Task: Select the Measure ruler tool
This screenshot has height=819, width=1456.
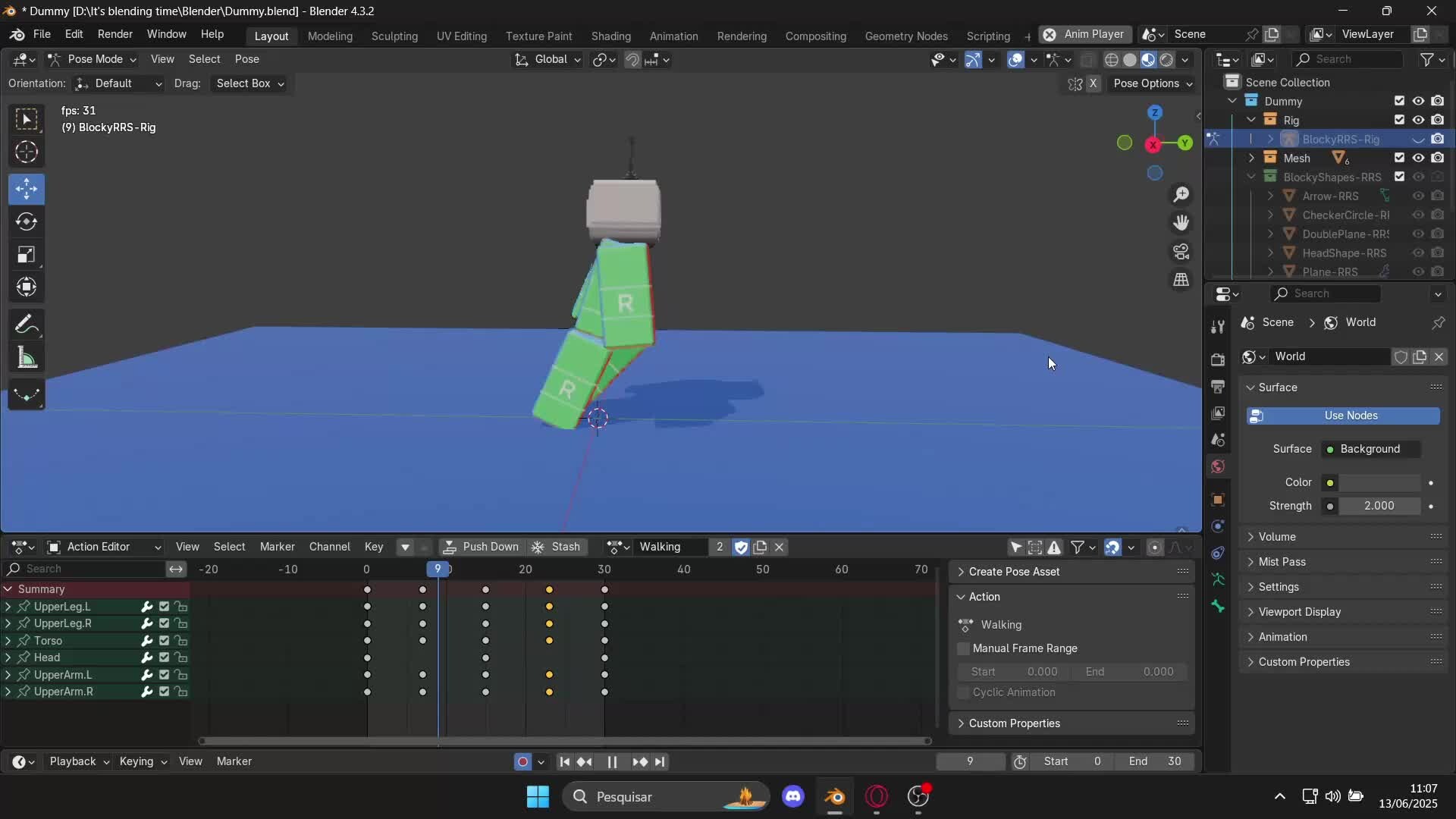Action: coord(27,358)
